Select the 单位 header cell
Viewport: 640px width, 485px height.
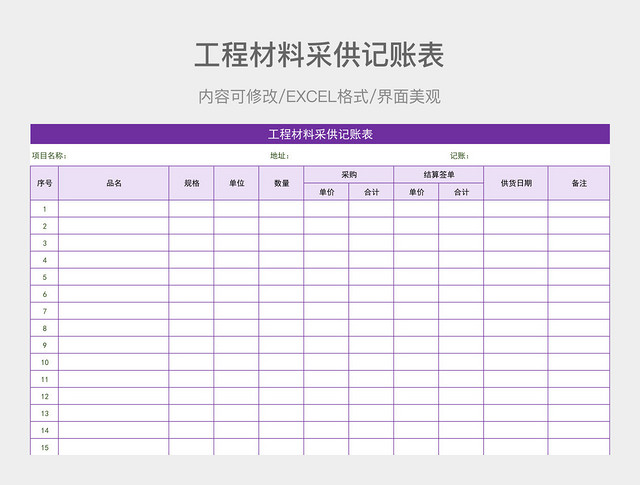tap(236, 183)
